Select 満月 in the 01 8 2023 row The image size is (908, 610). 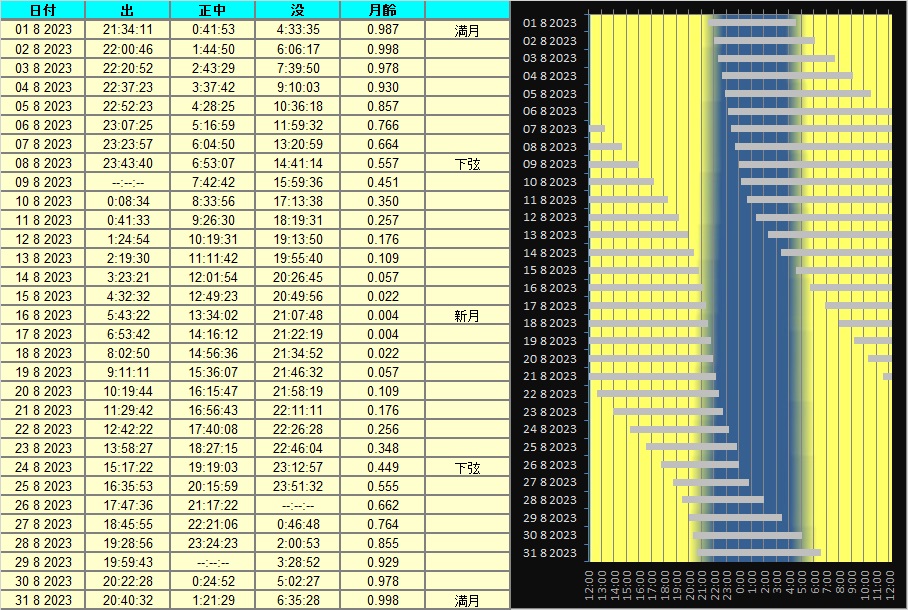(467, 30)
